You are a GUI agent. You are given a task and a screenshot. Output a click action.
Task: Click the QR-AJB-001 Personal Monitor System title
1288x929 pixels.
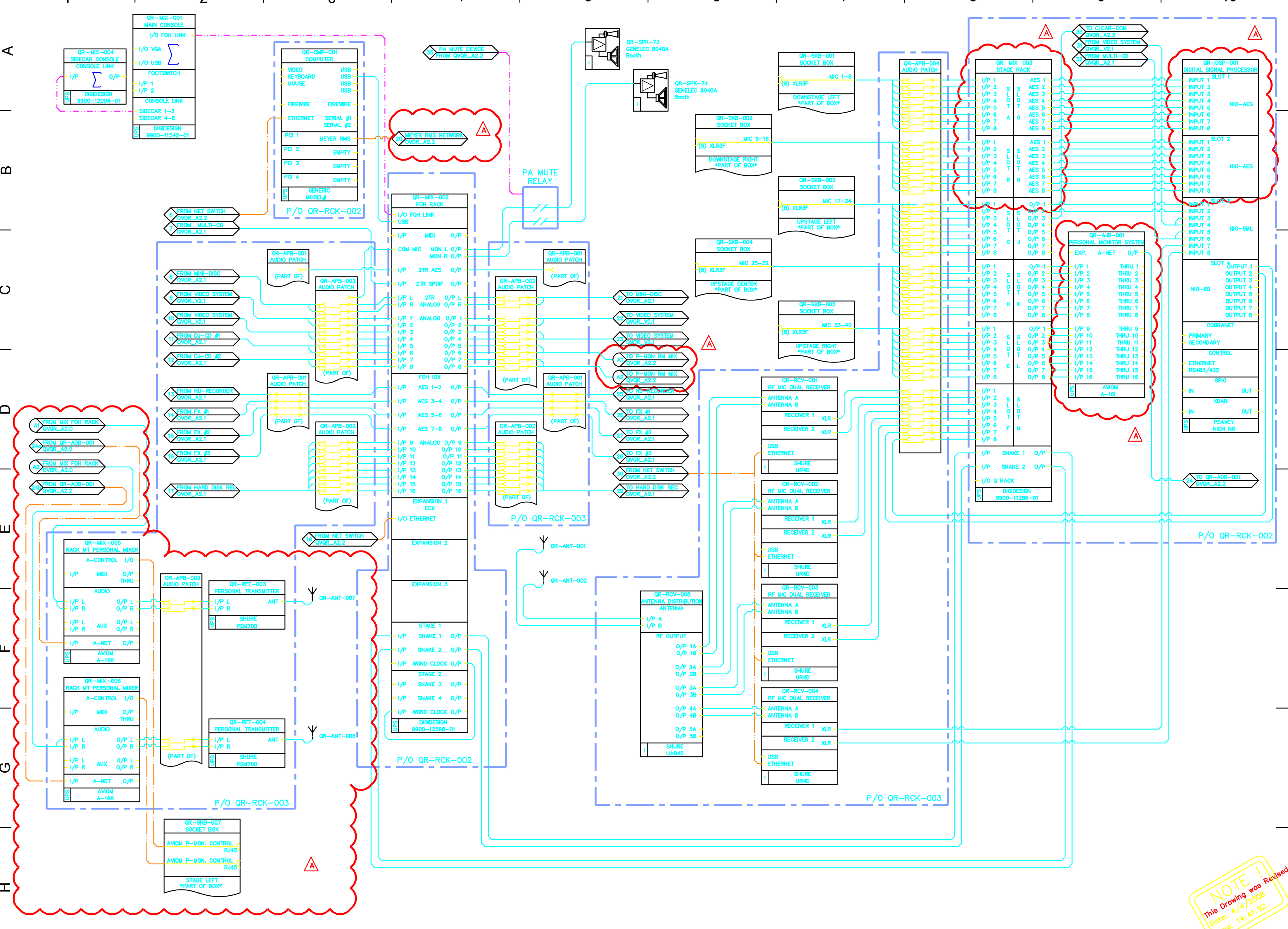tap(1106, 239)
